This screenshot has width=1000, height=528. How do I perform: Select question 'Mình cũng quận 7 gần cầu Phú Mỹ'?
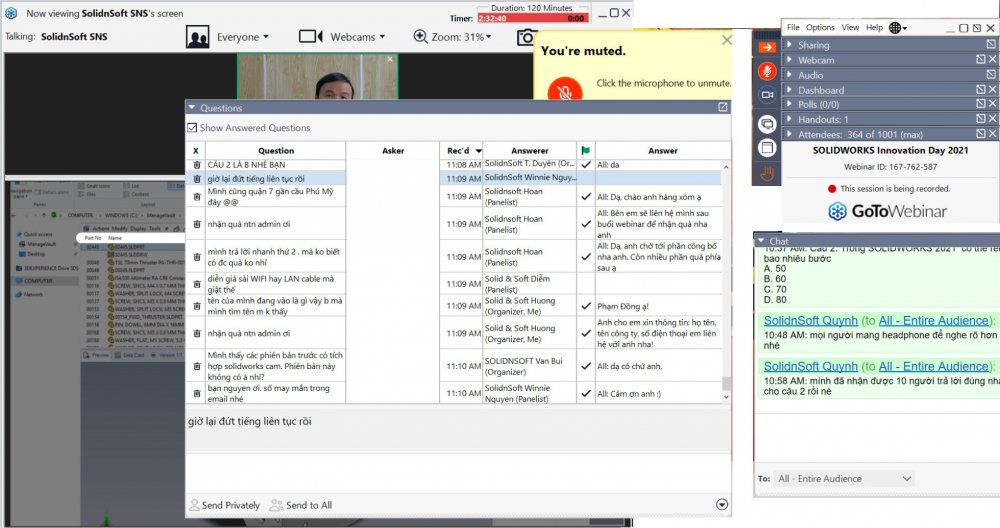276,196
